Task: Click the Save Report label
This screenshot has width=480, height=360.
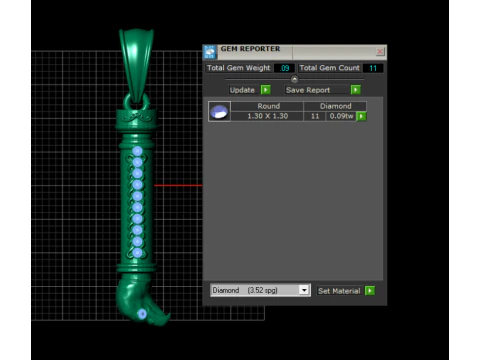Action: [308, 90]
